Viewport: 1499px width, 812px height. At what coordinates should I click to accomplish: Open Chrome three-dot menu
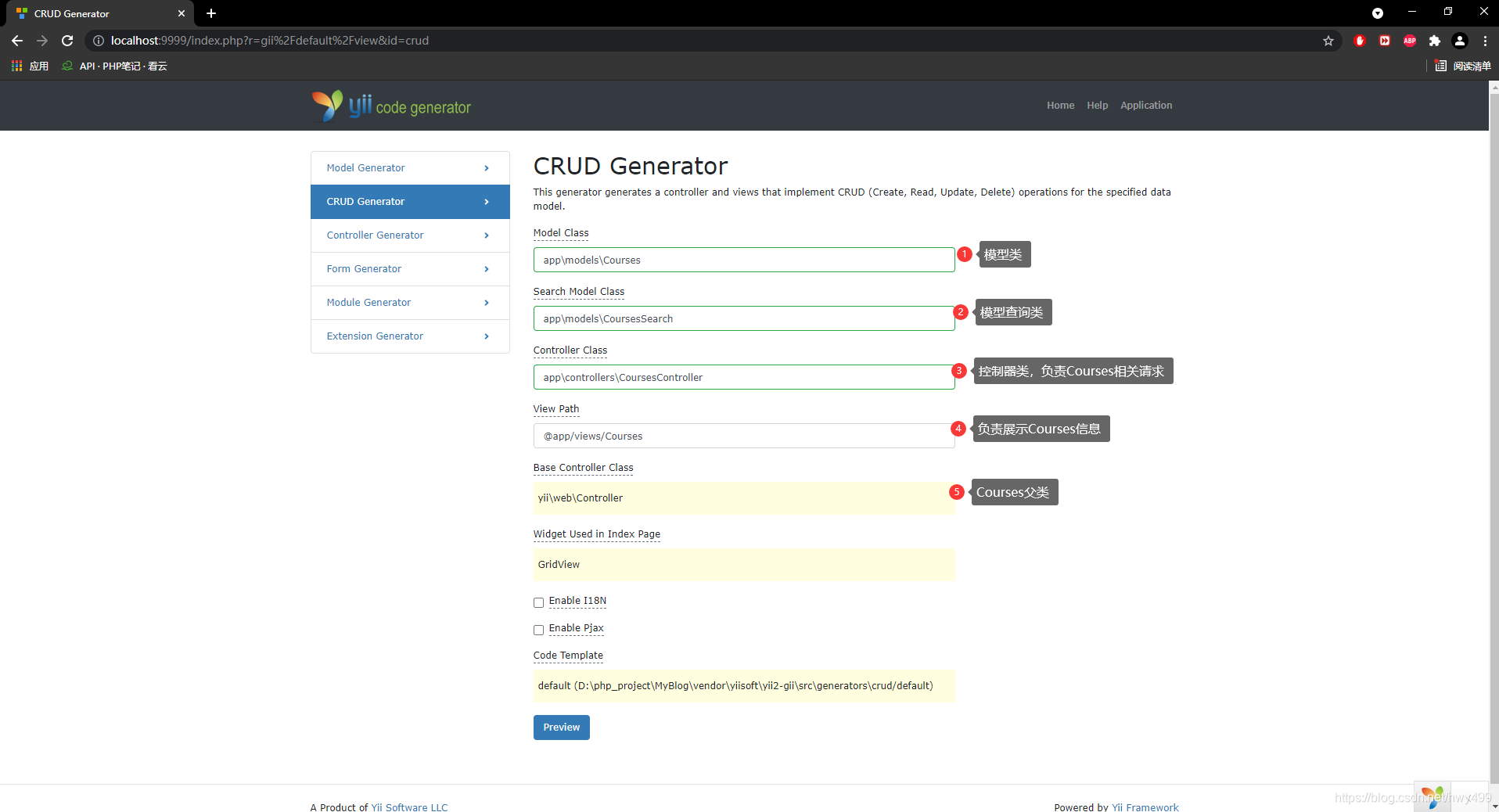(x=1485, y=41)
